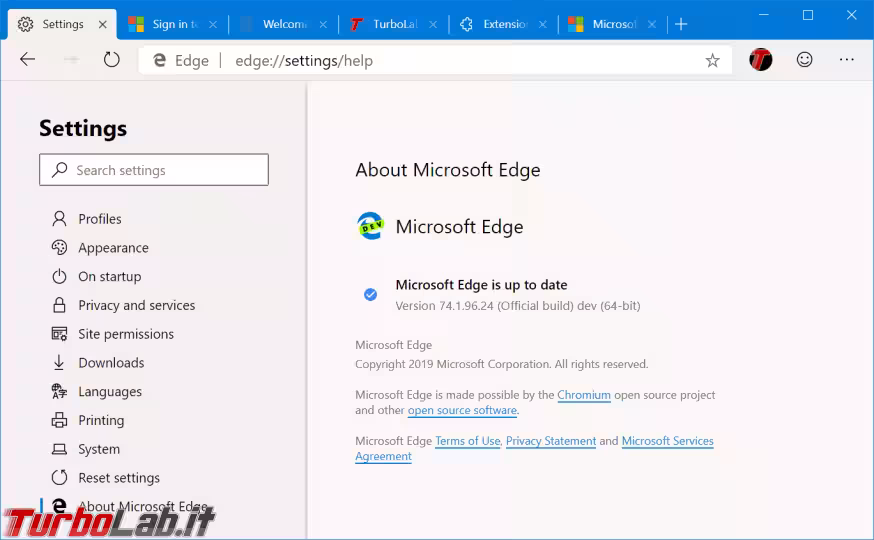Image resolution: width=874 pixels, height=540 pixels.
Task: Click the blue up-to-date checkmark
Action: click(x=370, y=295)
